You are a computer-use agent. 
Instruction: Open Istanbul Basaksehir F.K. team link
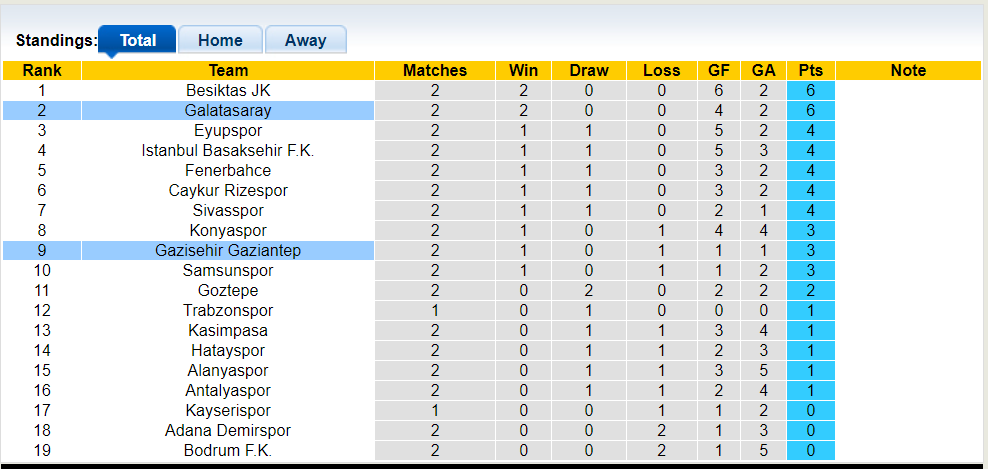228,150
